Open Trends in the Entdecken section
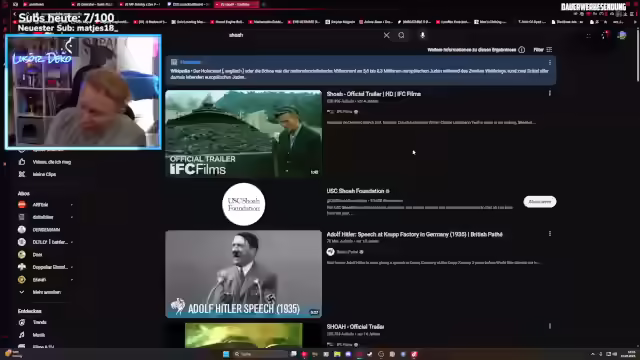This screenshot has height=360, width=640. click(x=33, y=322)
